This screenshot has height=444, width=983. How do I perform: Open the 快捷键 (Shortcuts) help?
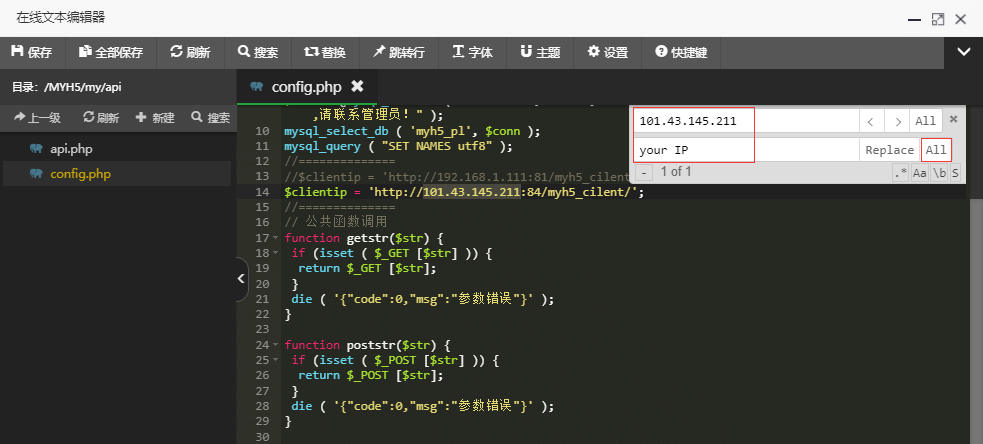coord(681,52)
